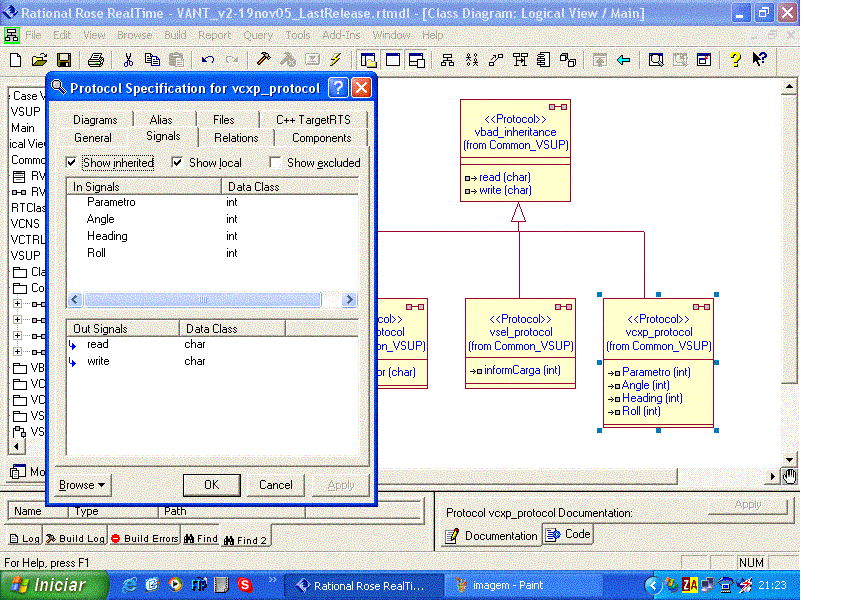
Task: Open the Query menu
Action: (258, 35)
